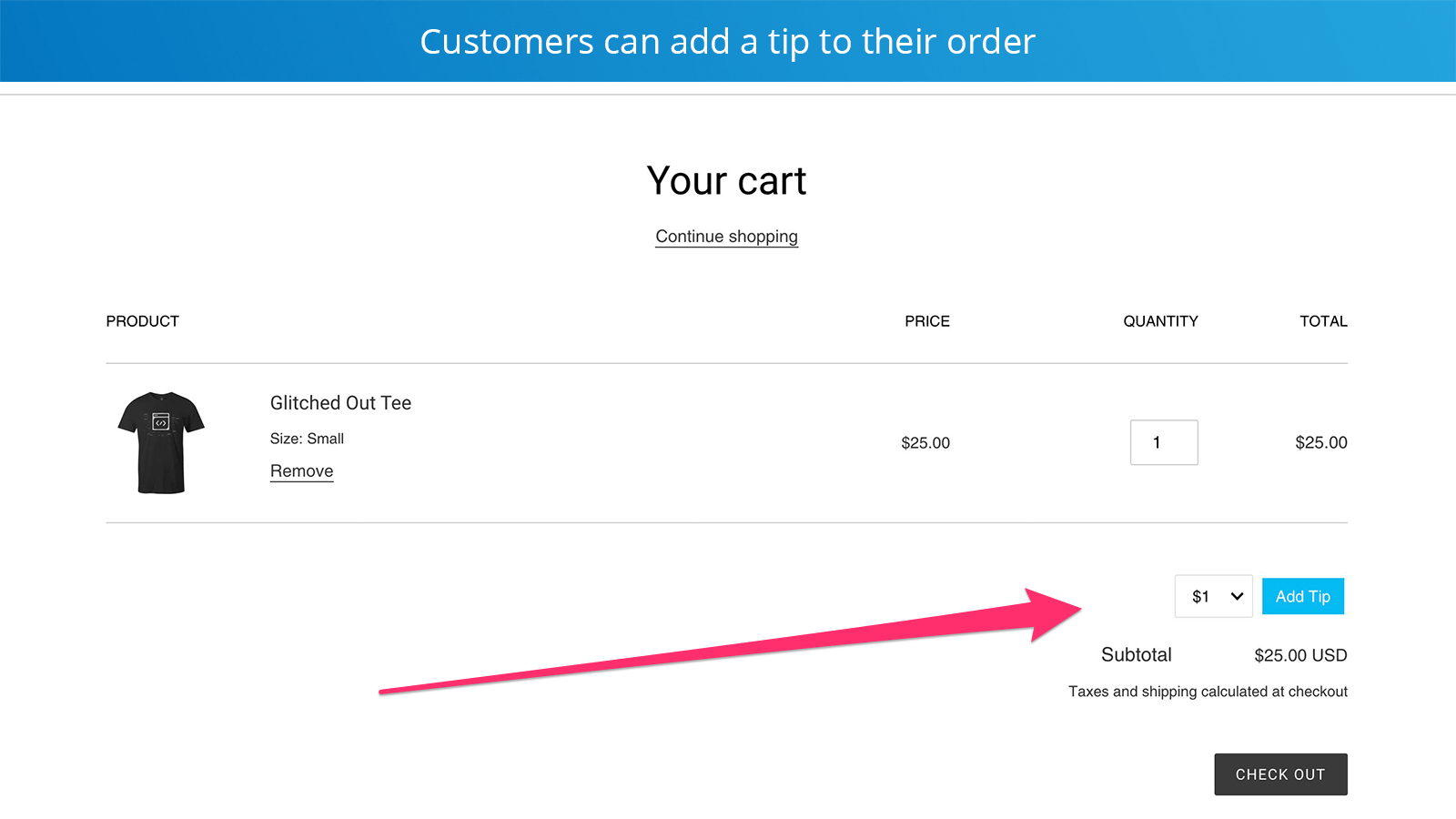Screen dimensions: 1456x819
Task: Open the tip amount dropdown
Action: coord(1213,596)
